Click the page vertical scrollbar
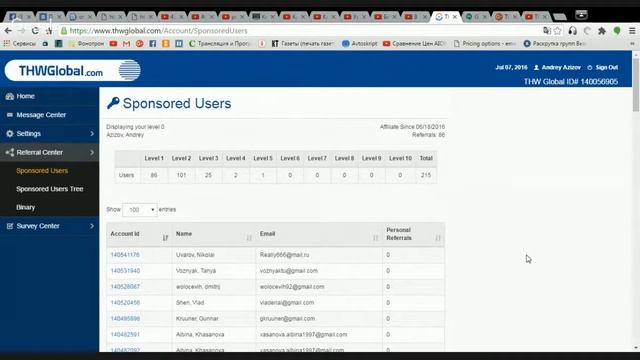 click(x=636, y=85)
